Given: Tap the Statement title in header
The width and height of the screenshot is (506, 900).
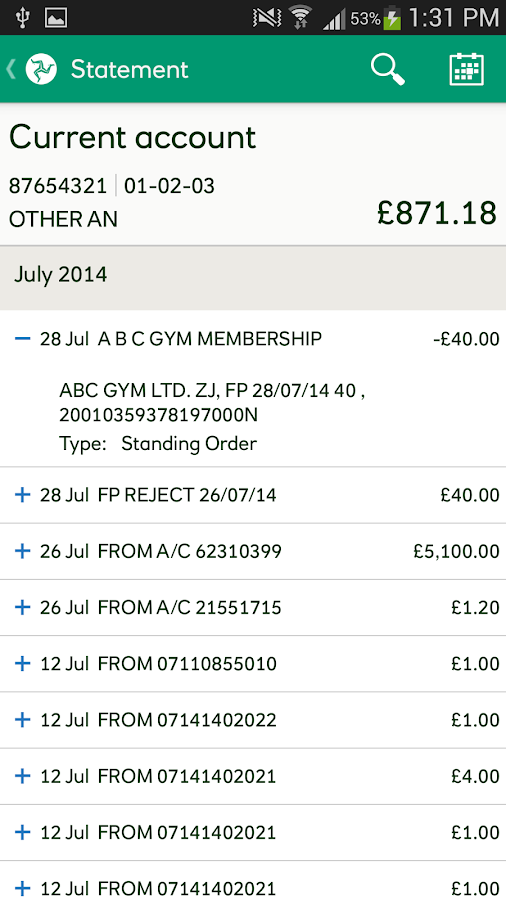Looking at the screenshot, I should pyautogui.click(x=130, y=69).
